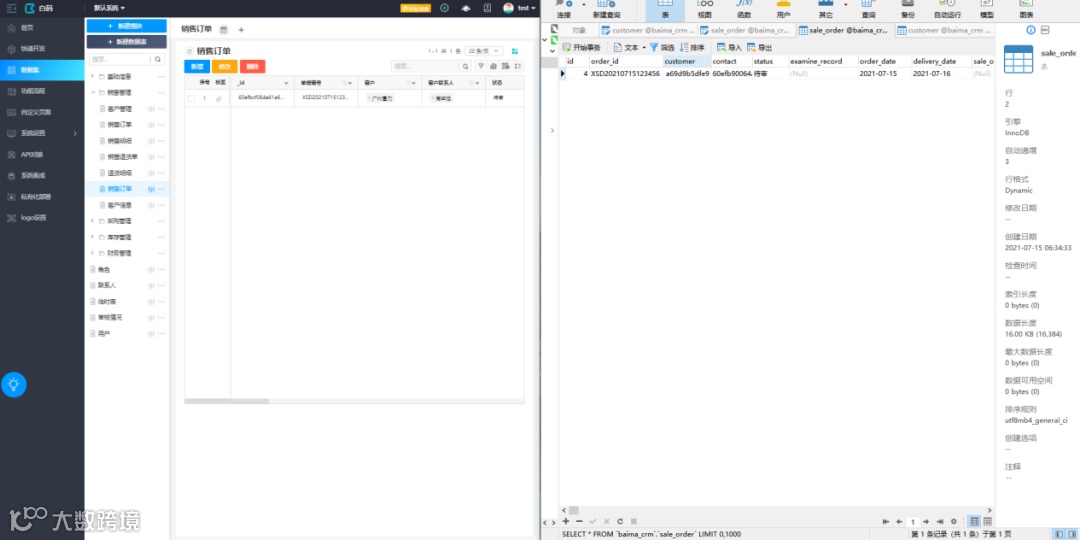The height and width of the screenshot is (540, 1080).
Task: Click the cloud icon in top bar
Action: tap(466, 8)
